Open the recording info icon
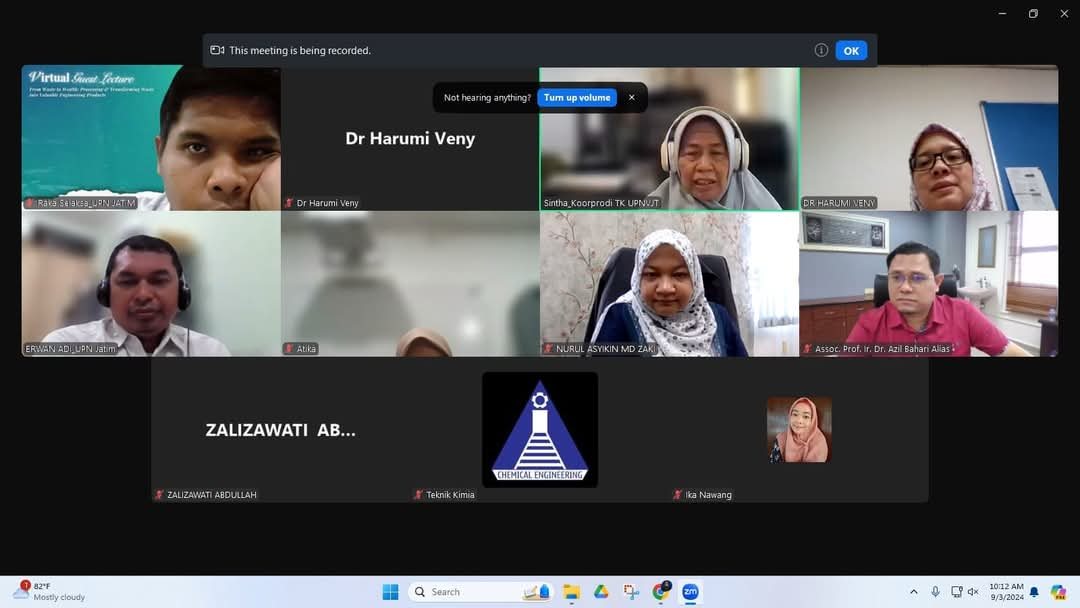The width and height of the screenshot is (1080, 608). point(821,50)
